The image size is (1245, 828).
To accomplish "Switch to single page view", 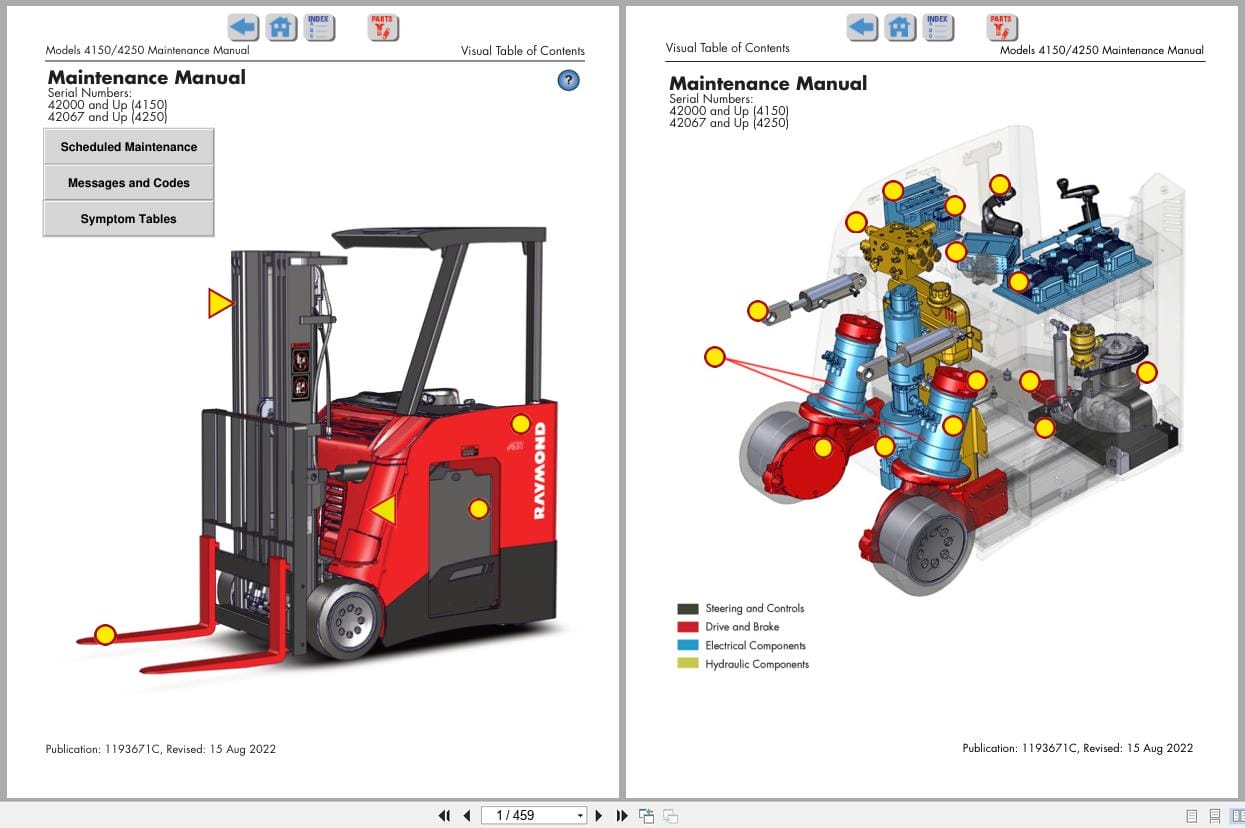I will point(1191,816).
